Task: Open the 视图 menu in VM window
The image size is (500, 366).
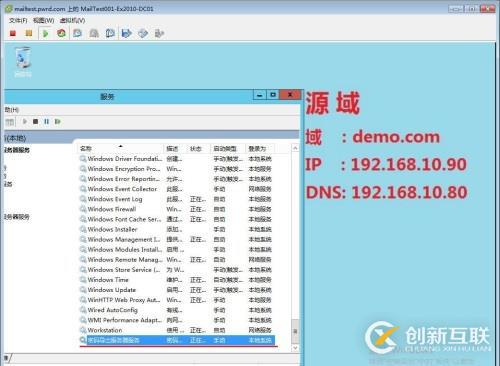Action: coord(43,21)
